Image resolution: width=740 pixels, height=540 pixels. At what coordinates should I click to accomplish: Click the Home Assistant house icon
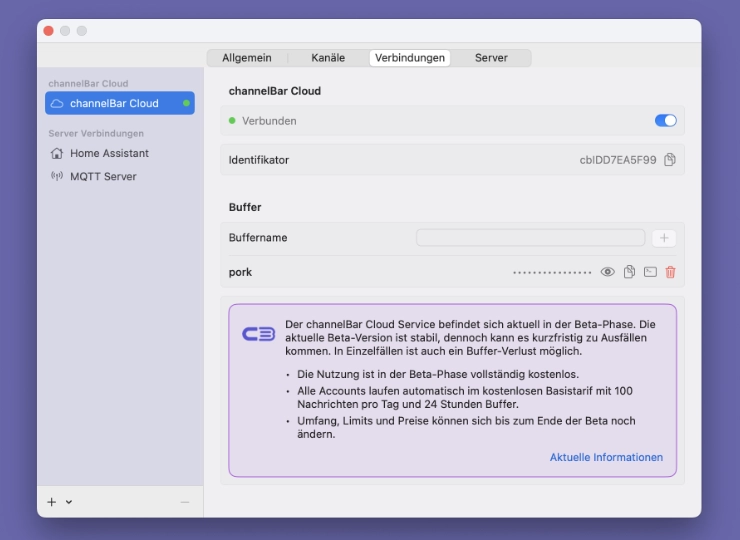(57, 153)
